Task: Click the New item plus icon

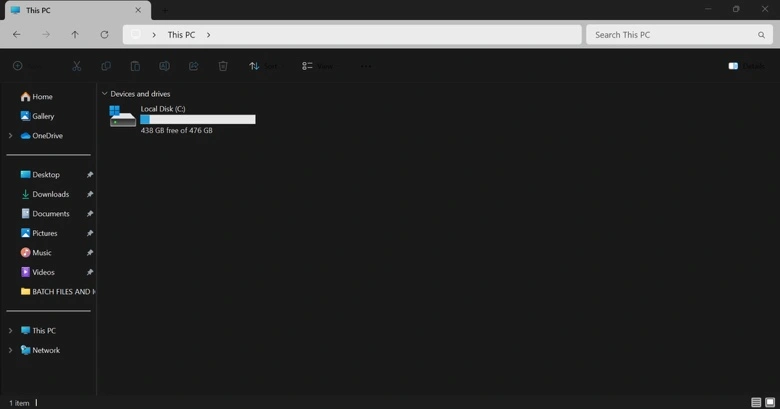Action: click(17, 66)
